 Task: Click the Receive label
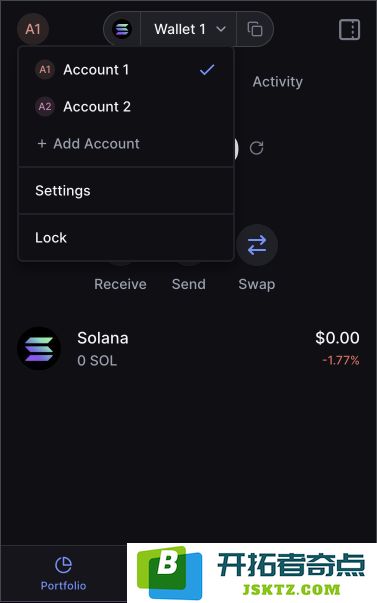pos(120,284)
